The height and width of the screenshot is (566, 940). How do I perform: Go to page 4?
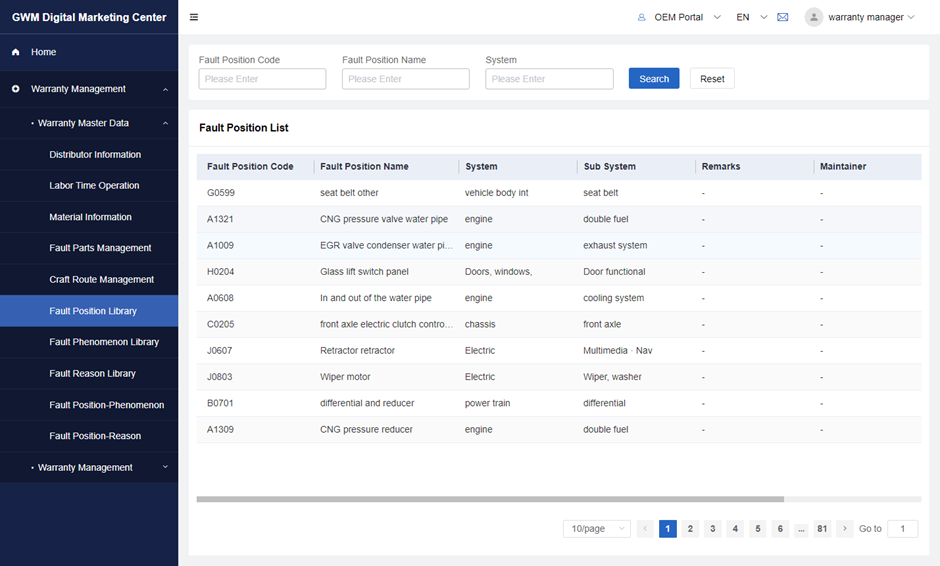pos(735,528)
